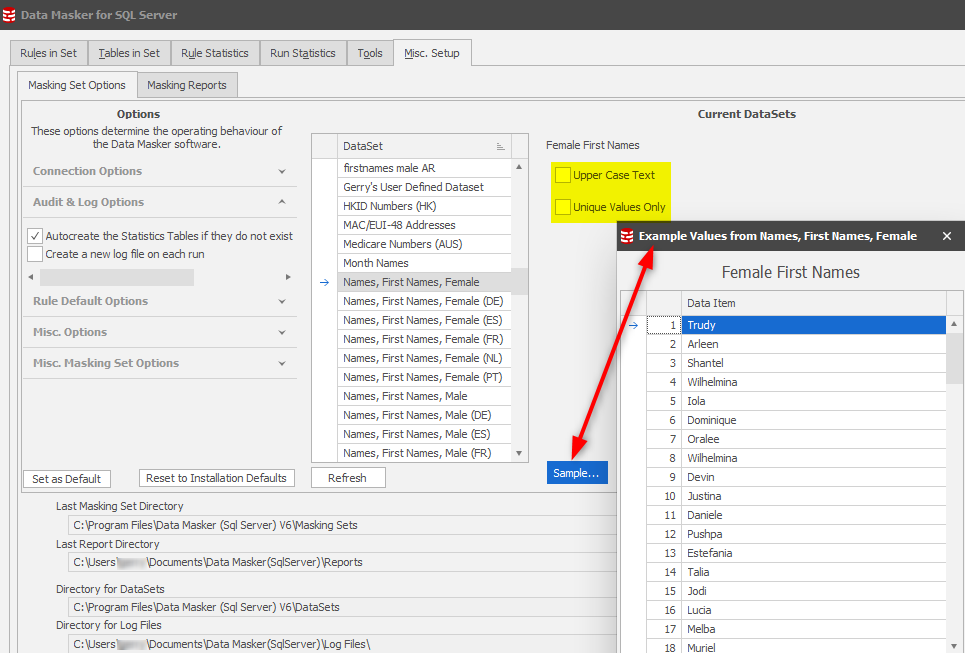Click the DataSet column sort icon
The height and width of the screenshot is (653, 965).
500,146
